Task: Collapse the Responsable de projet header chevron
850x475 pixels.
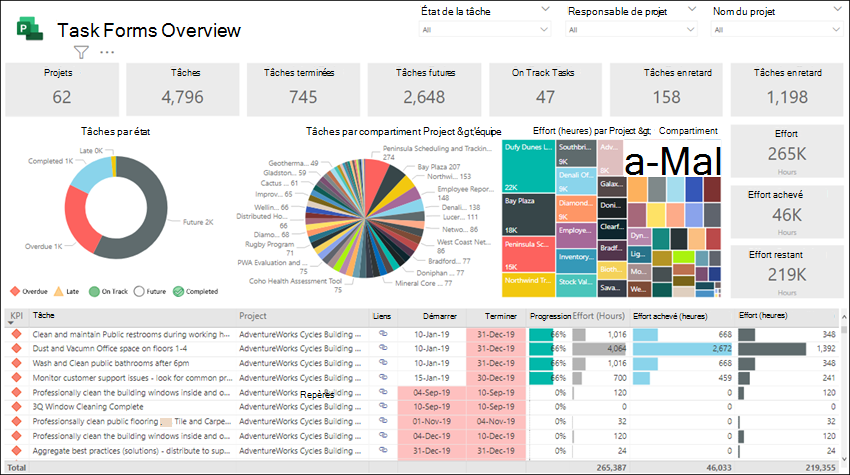Action: [x=692, y=9]
